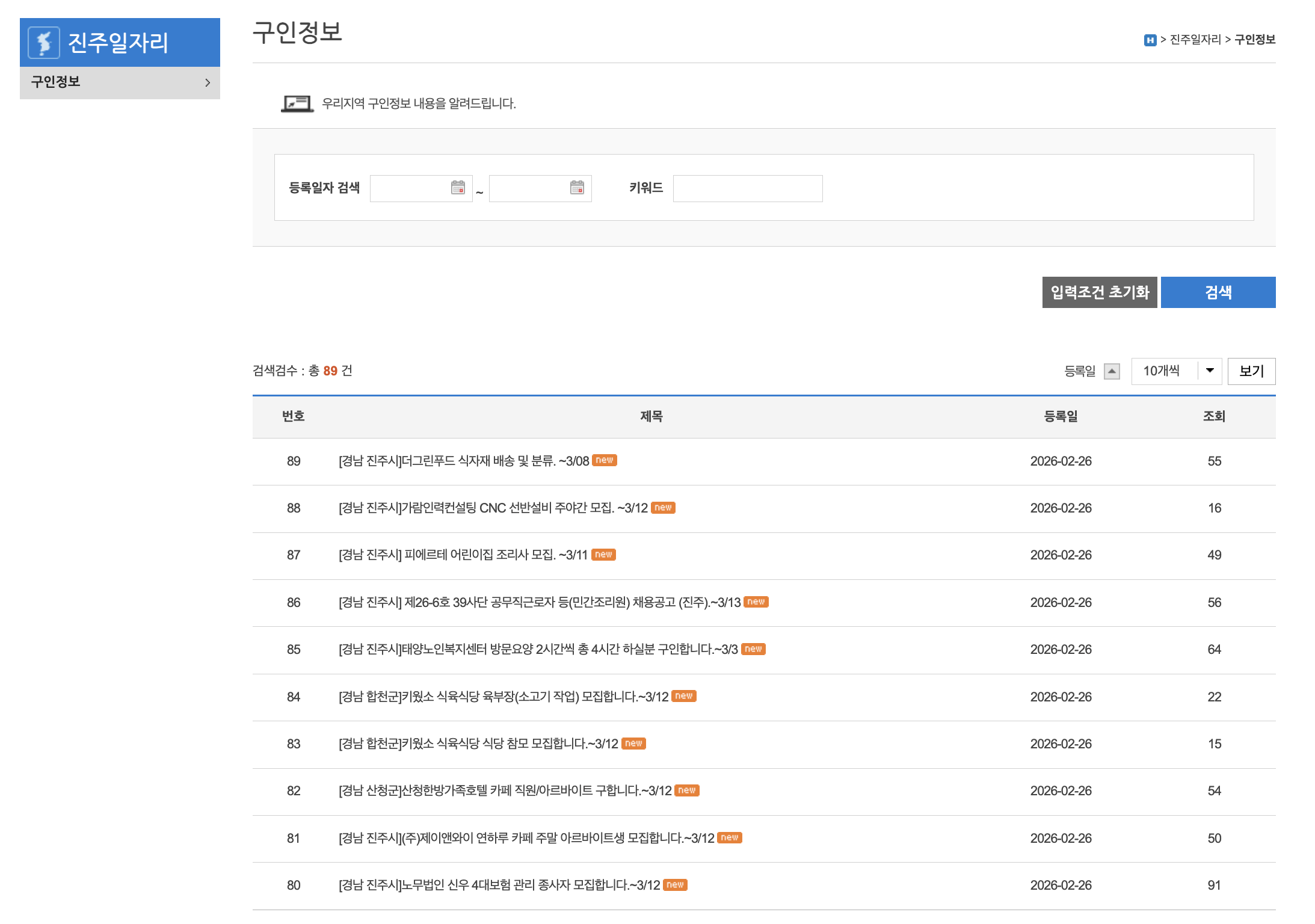Toggle the 등록일 sort direction arrow
This screenshot has height=924, width=1315.
(1113, 371)
